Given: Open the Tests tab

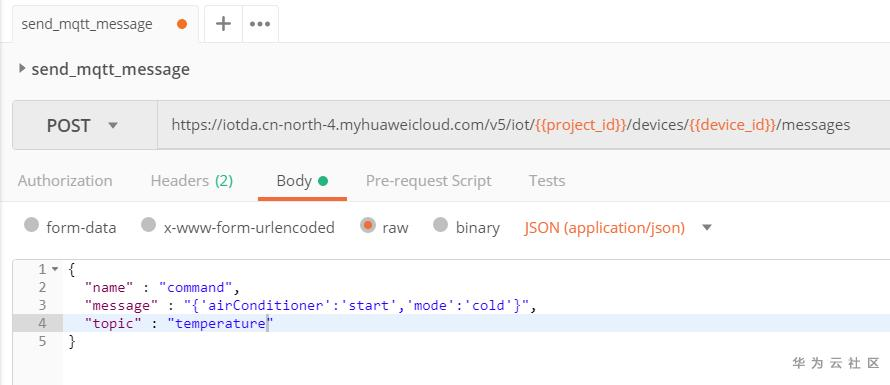Looking at the screenshot, I should 547,181.
